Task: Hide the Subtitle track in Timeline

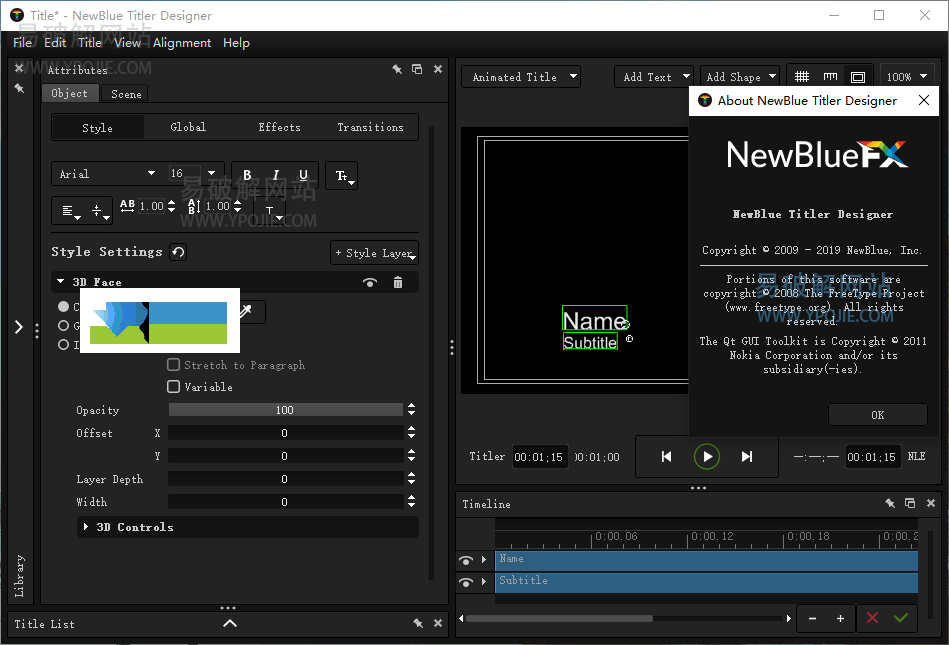Action: click(465, 582)
